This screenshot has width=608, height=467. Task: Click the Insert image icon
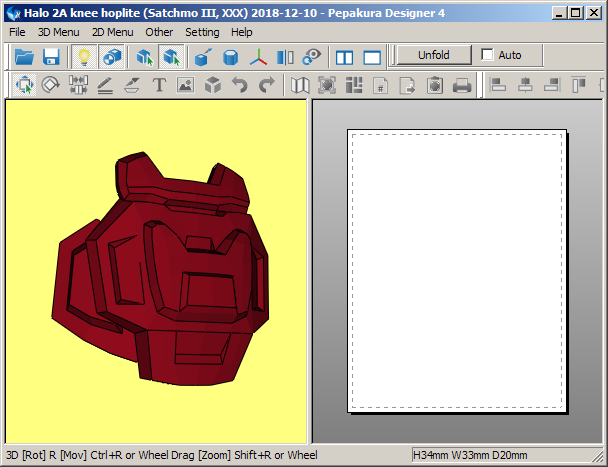[185, 86]
